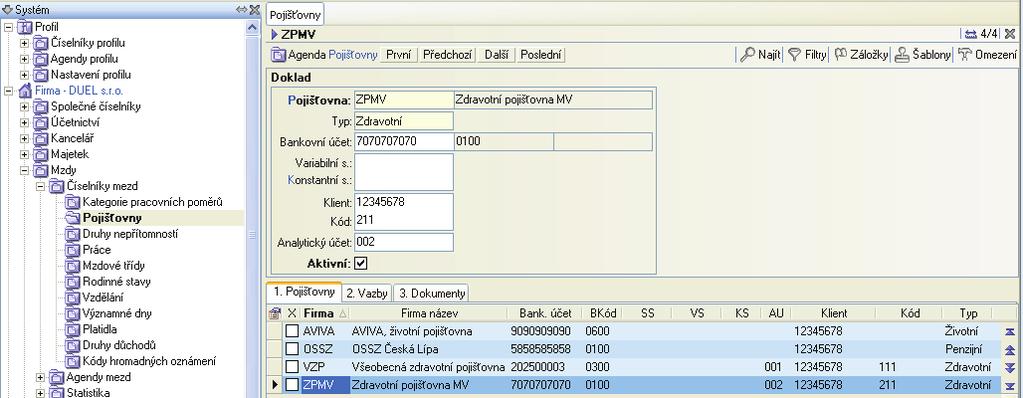Image resolution: width=1023 pixels, height=398 pixels.
Task: Click the Klient number field
Action: click(x=404, y=202)
